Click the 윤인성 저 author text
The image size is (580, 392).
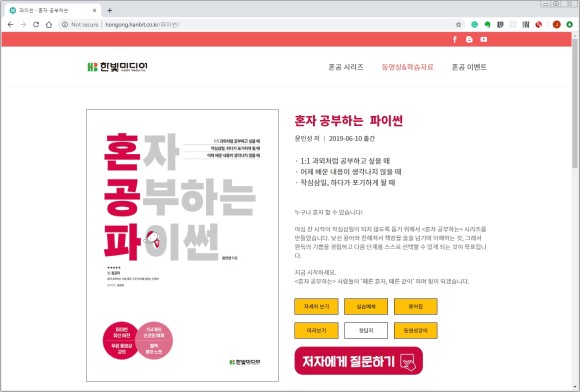tap(307, 139)
